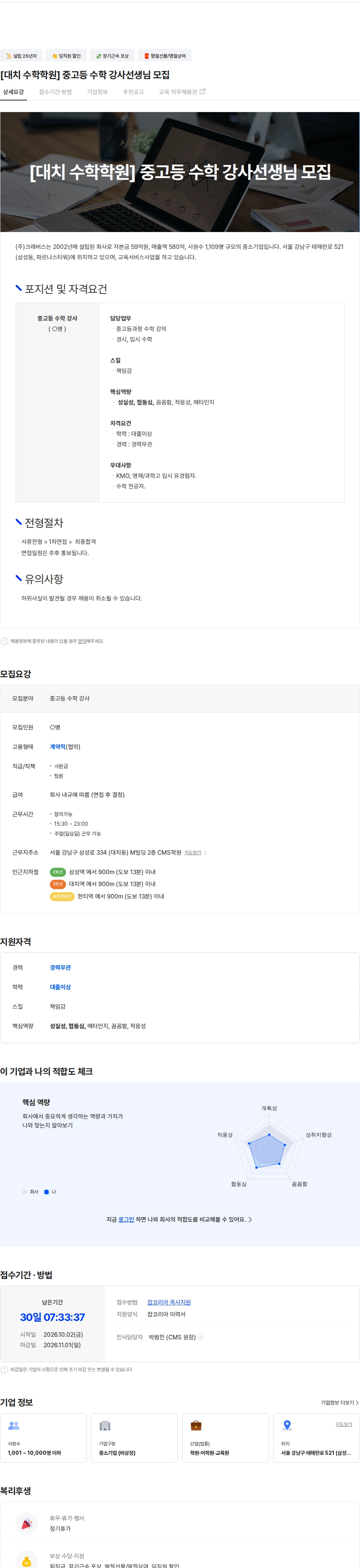This screenshot has width=360, height=1568.
Task: Select the 상세요강 tab
Action: click(x=13, y=92)
